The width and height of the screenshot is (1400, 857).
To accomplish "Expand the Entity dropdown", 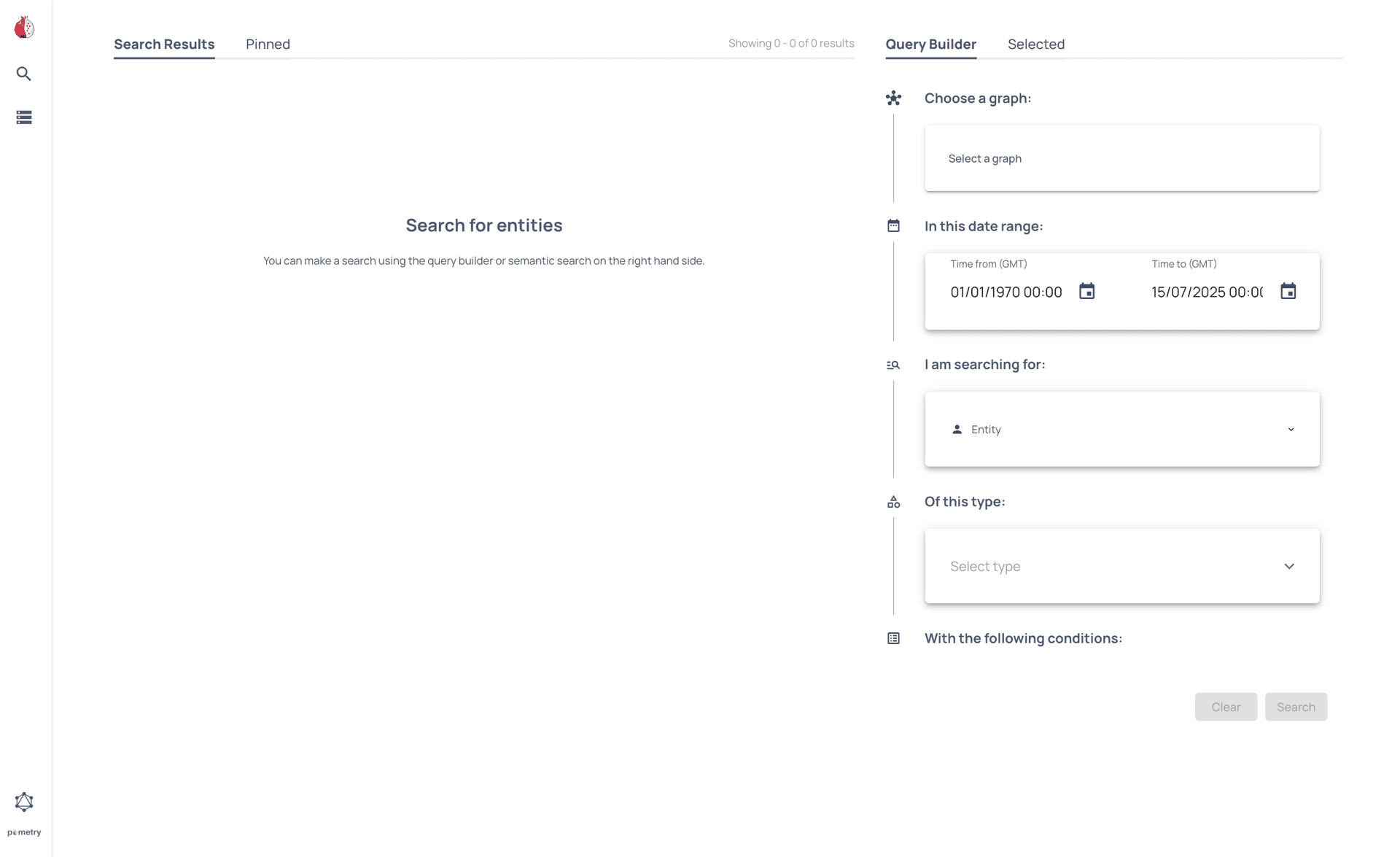I will 1291,430.
